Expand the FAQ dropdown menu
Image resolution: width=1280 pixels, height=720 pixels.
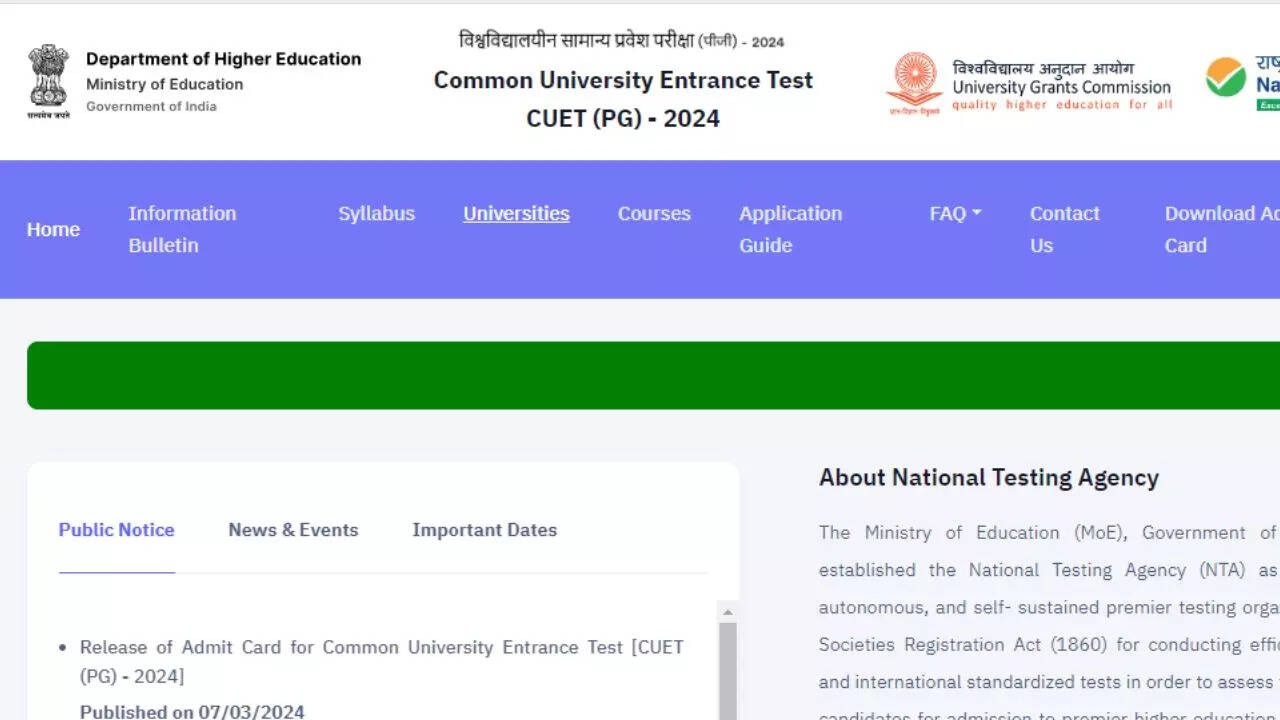[x=955, y=213]
